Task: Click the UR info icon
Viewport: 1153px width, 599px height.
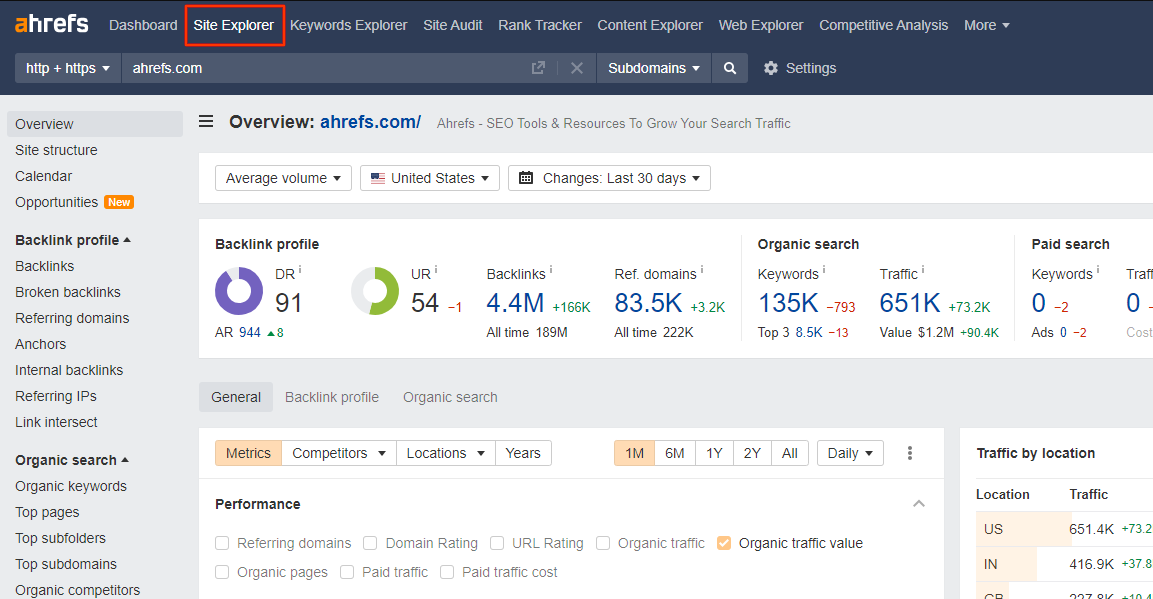Action: 436,270
